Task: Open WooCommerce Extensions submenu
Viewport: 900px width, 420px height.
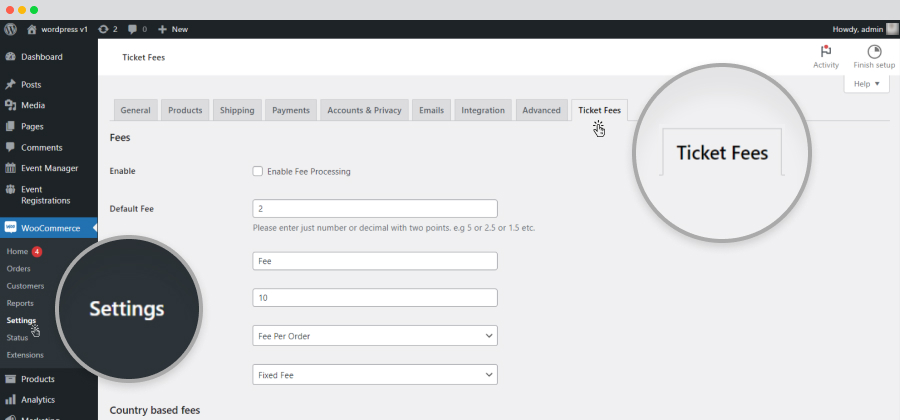Action: (x=25, y=355)
